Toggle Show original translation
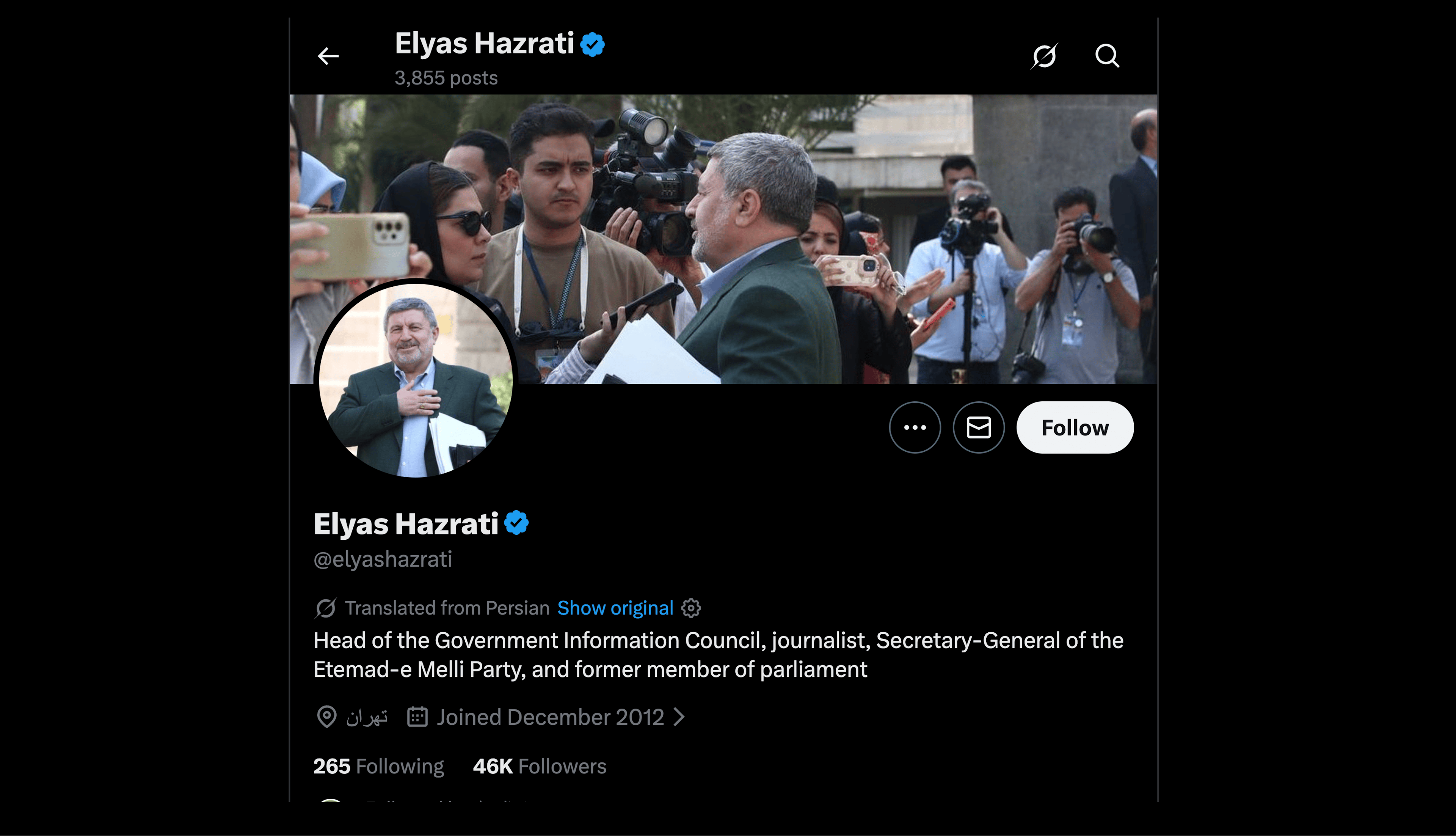The height and width of the screenshot is (836, 1456). tap(615, 608)
